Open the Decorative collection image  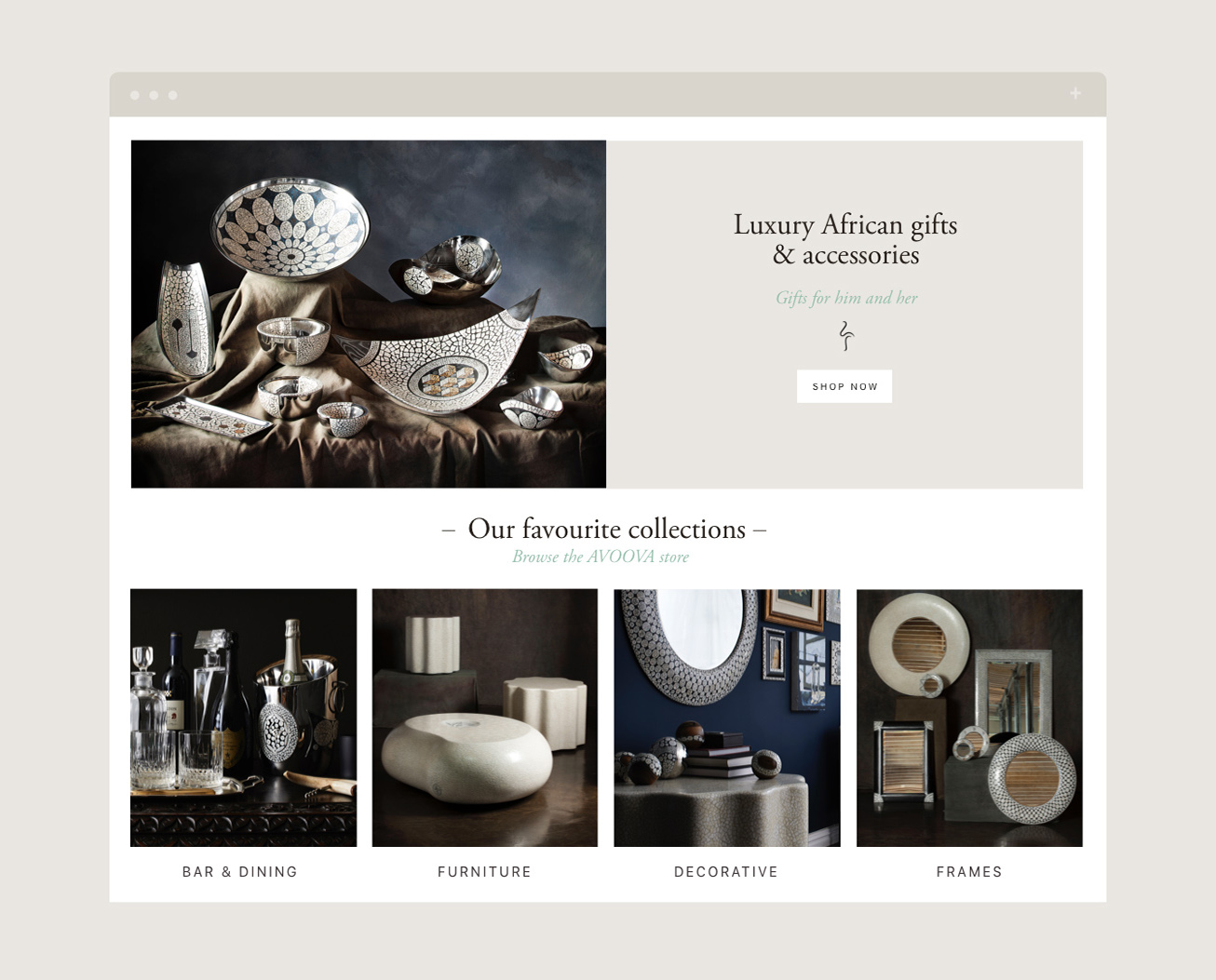point(726,718)
